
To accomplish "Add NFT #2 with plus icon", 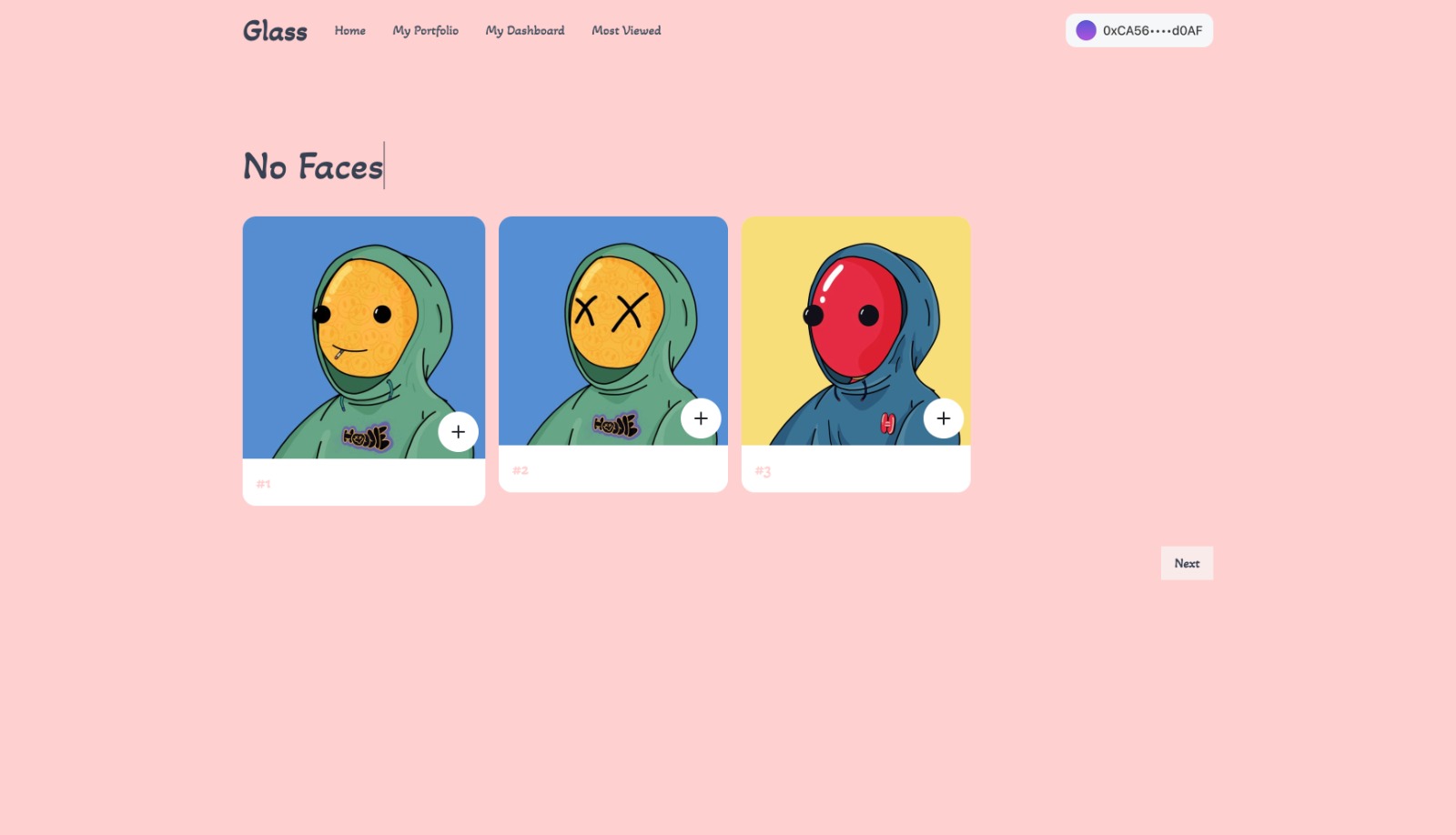I will click(x=701, y=418).
